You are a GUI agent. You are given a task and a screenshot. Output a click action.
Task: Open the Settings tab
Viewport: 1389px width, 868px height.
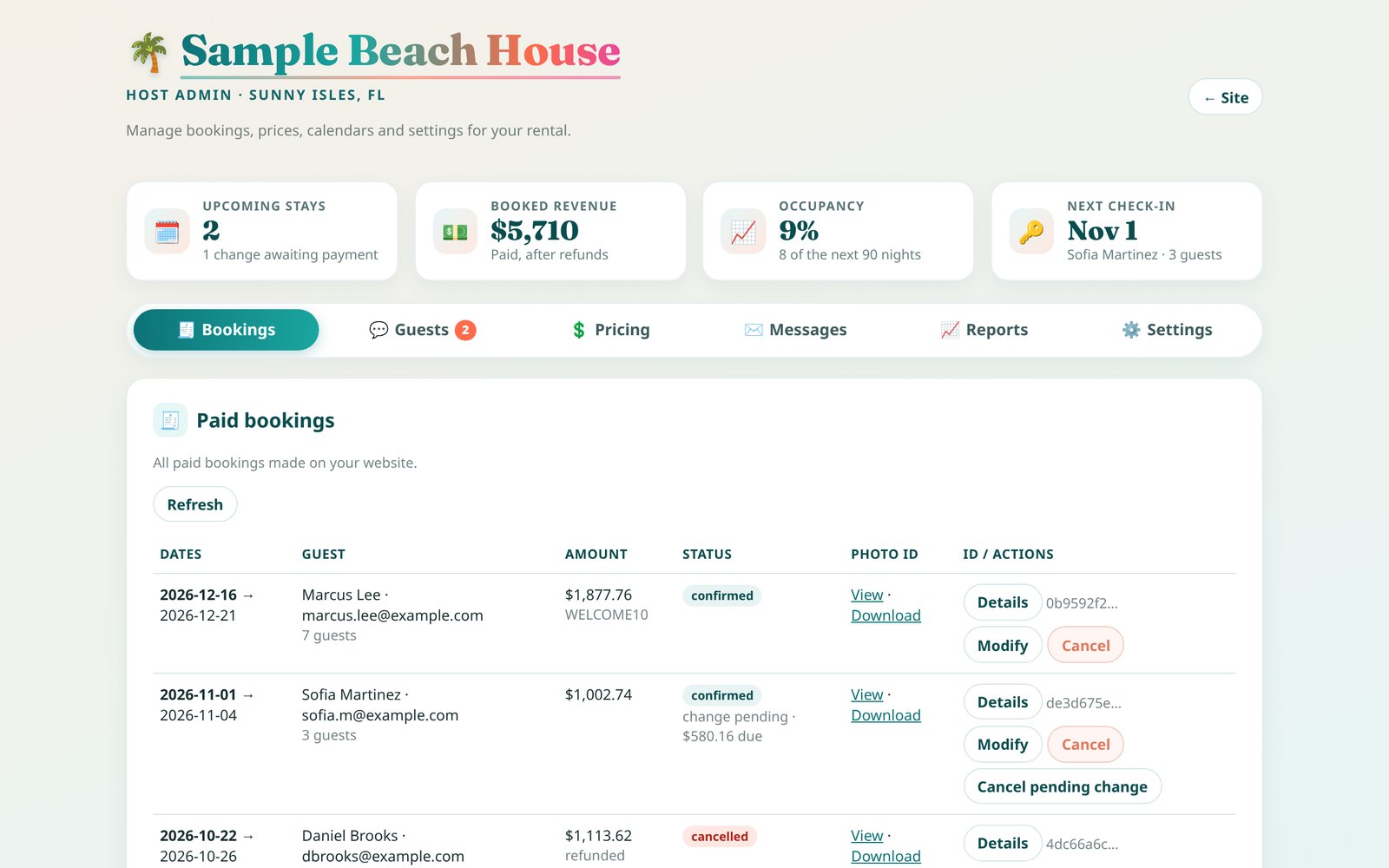[x=1167, y=330]
